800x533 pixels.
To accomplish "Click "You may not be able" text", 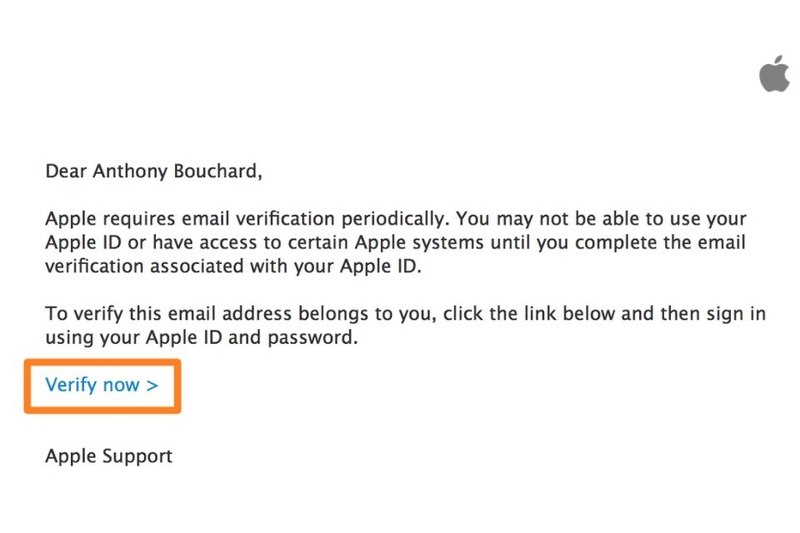I will [549, 219].
